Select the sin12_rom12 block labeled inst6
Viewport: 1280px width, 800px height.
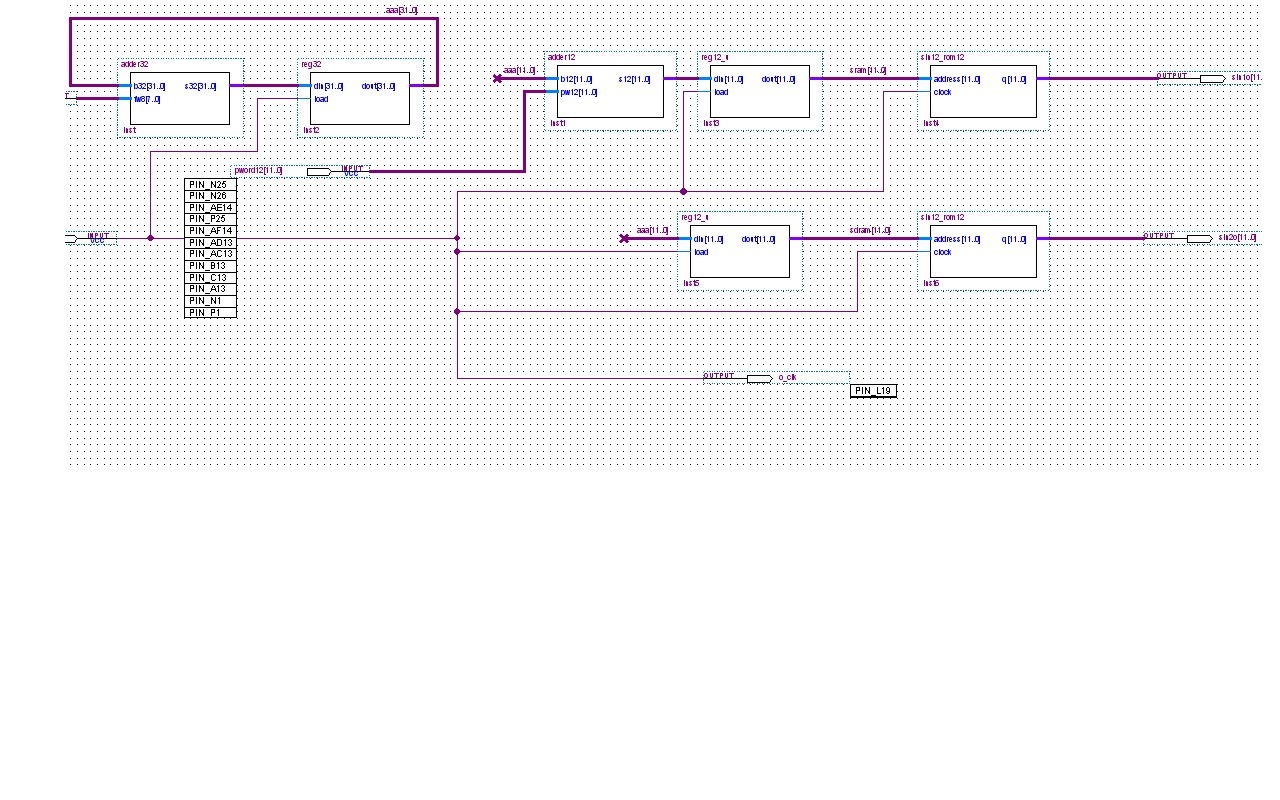tap(983, 251)
